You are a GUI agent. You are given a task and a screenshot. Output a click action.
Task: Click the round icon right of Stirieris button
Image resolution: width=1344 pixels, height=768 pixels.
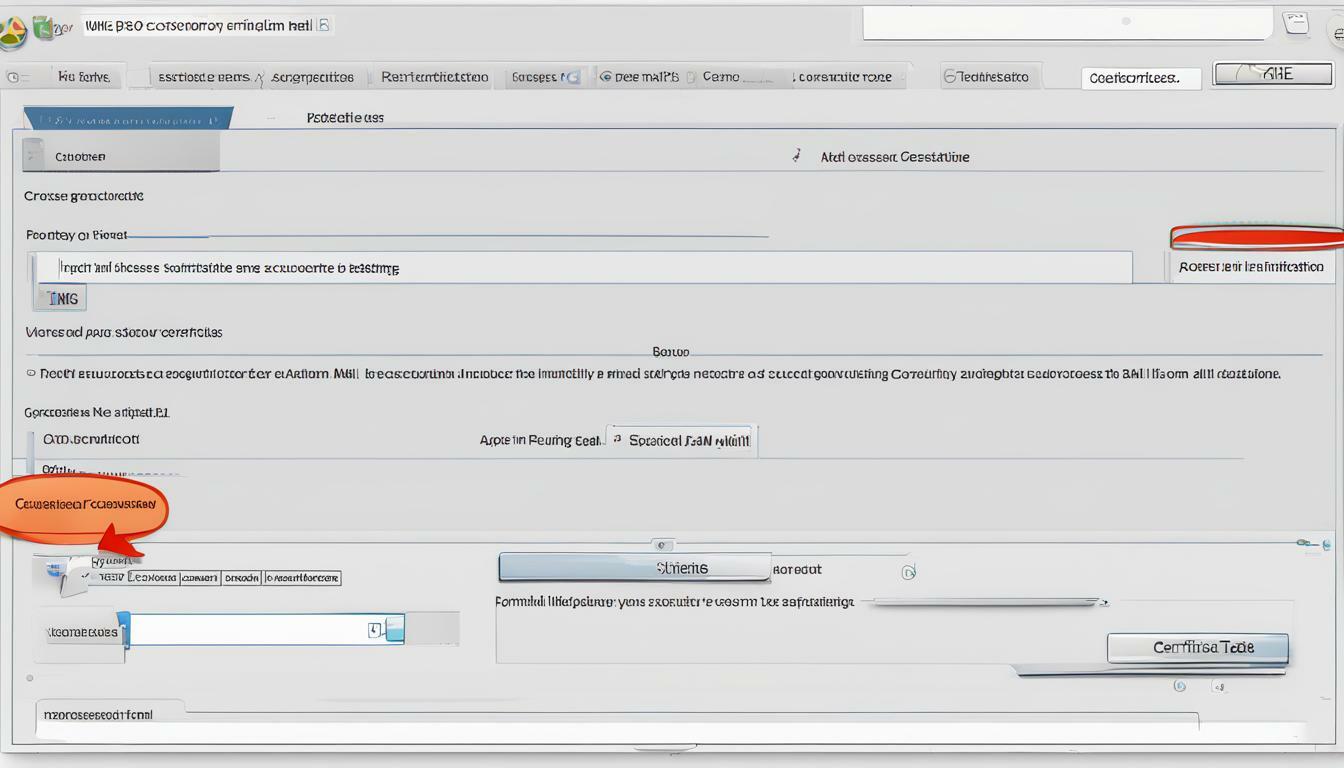(x=908, y=572)
